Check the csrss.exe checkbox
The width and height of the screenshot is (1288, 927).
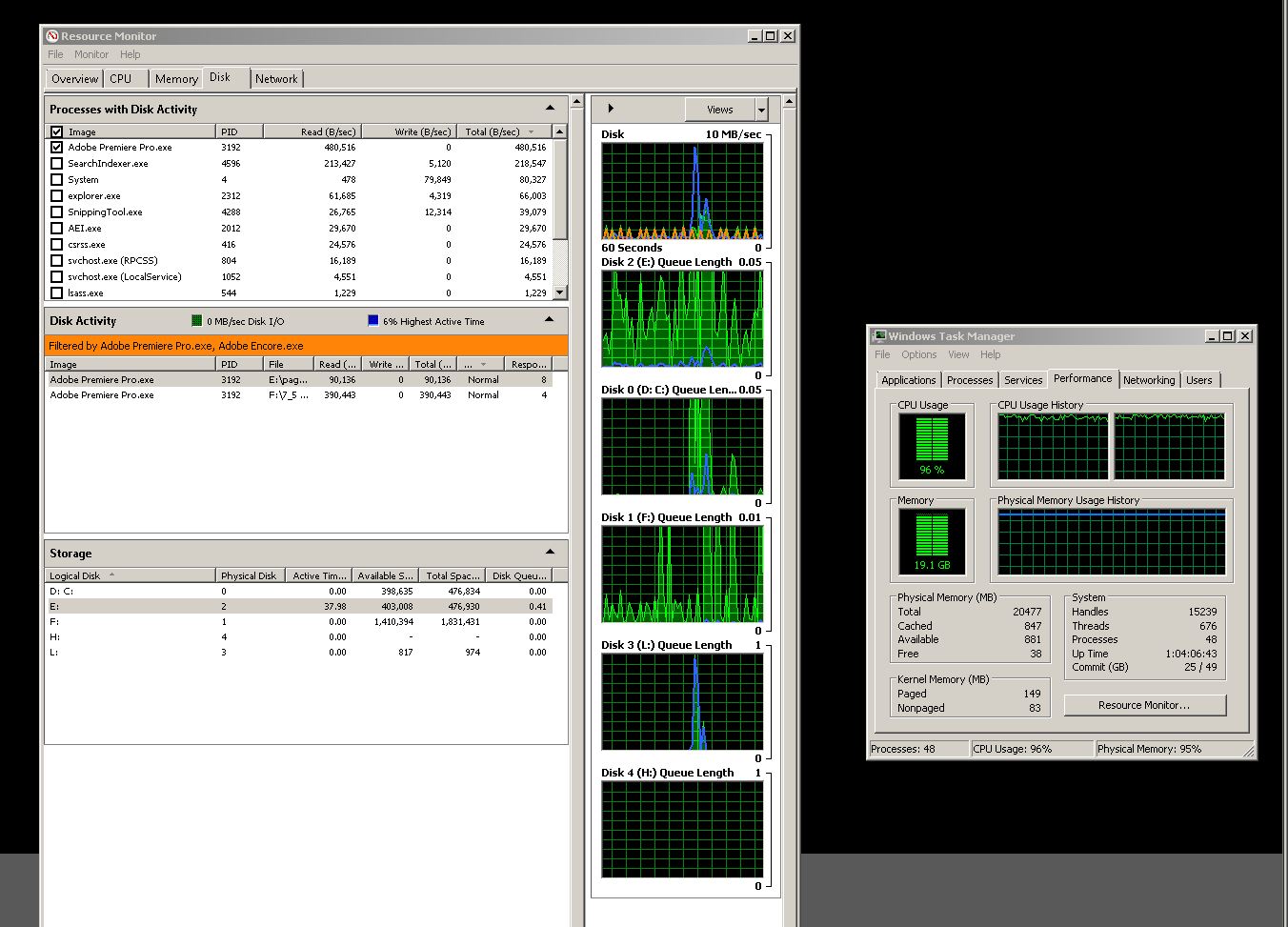[x=57, y=245]
